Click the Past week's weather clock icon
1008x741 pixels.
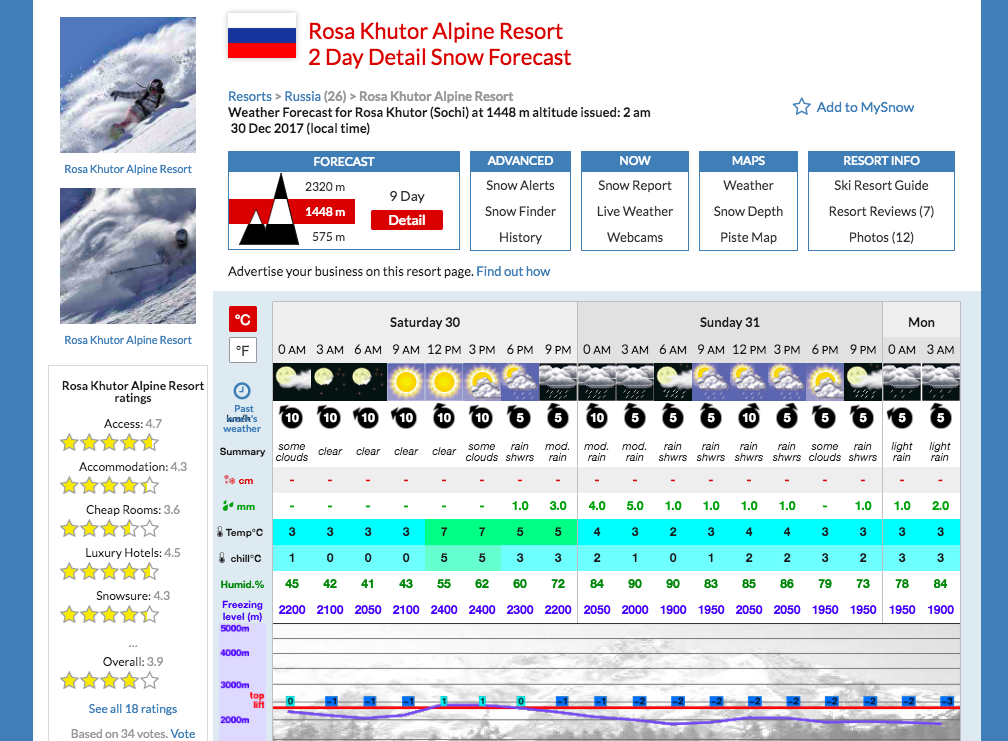(x=242, y=390)
